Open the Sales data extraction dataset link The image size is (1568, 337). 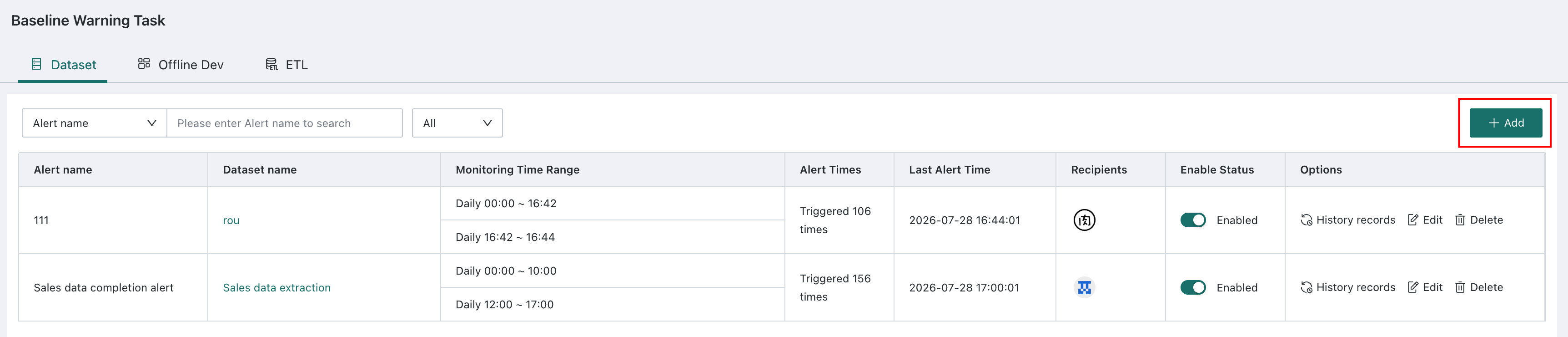pyautogui.click(x=276, y=288)
